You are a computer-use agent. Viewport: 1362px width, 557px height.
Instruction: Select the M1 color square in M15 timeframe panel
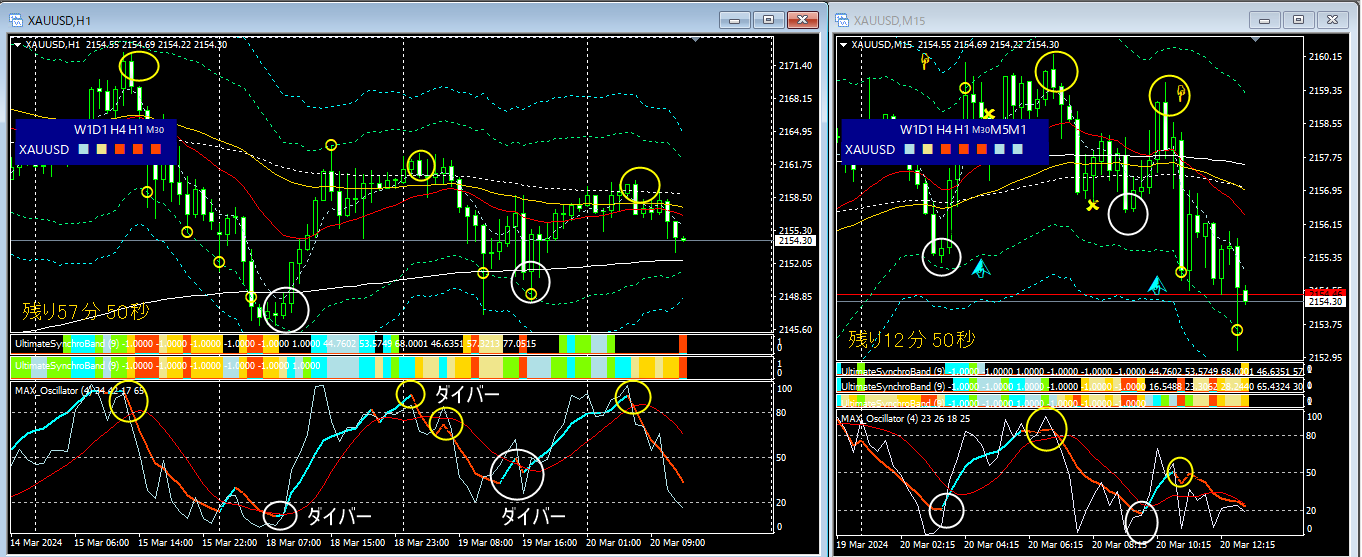point(1018,149)
